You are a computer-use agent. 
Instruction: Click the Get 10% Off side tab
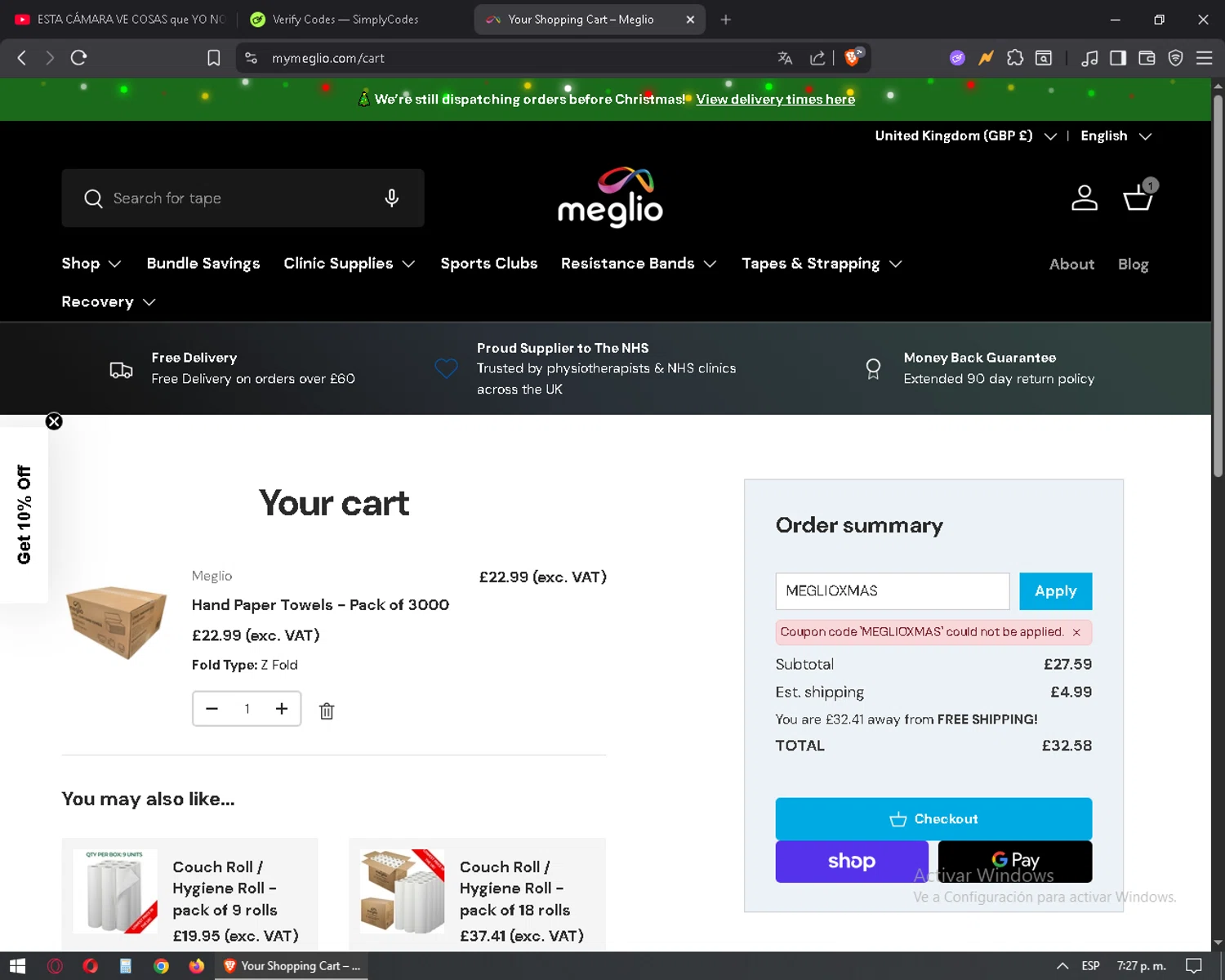[x=24, y=515]
